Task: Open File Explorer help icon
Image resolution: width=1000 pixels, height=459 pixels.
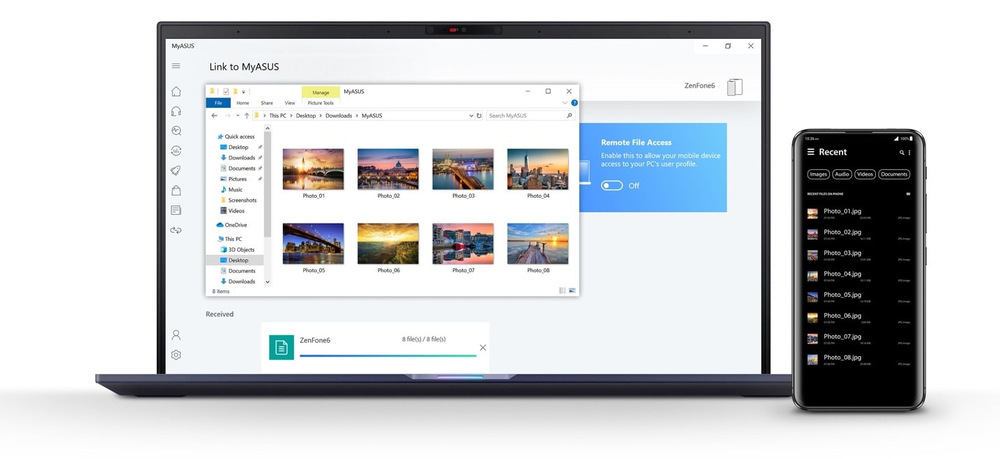Action: [574, 103]
